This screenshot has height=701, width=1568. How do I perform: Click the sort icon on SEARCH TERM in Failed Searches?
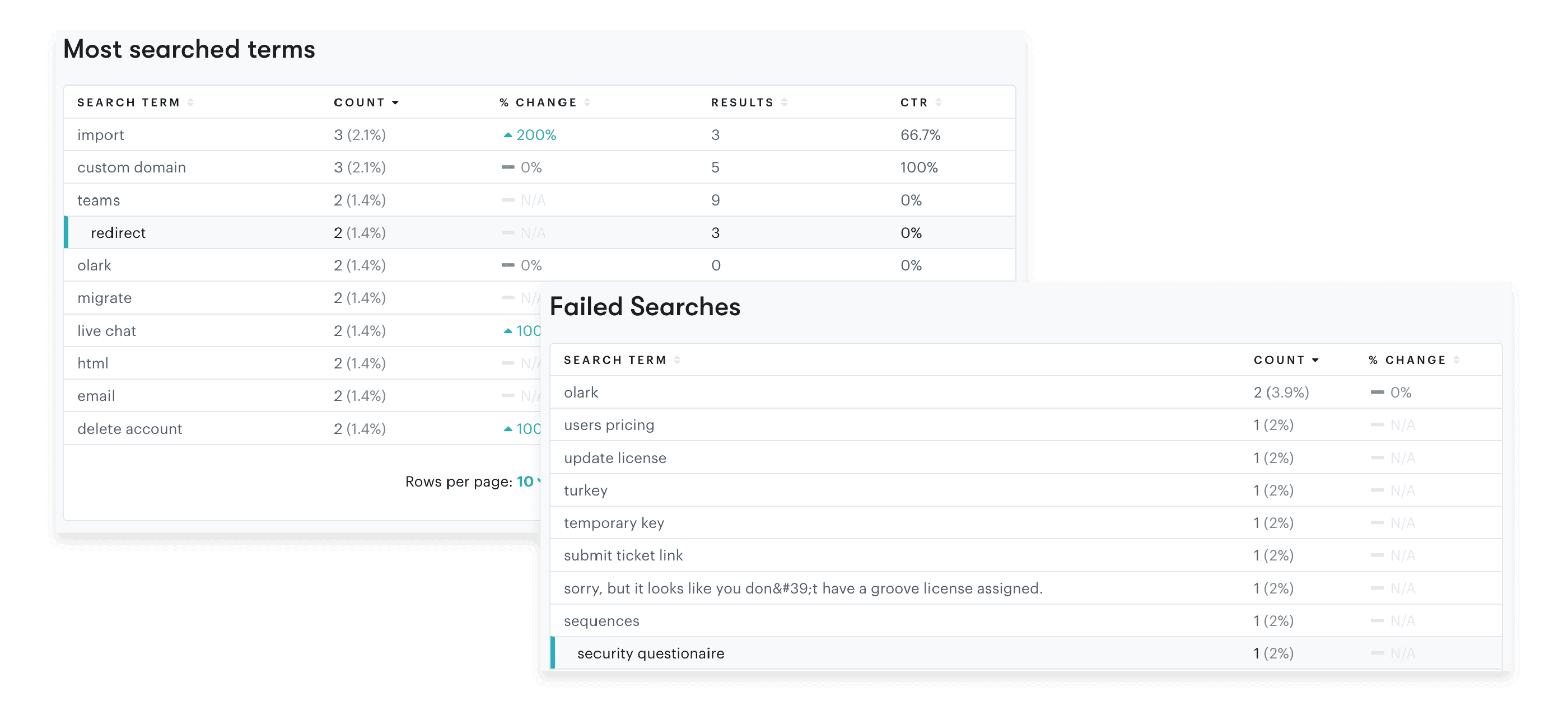[x=678, y=359]
